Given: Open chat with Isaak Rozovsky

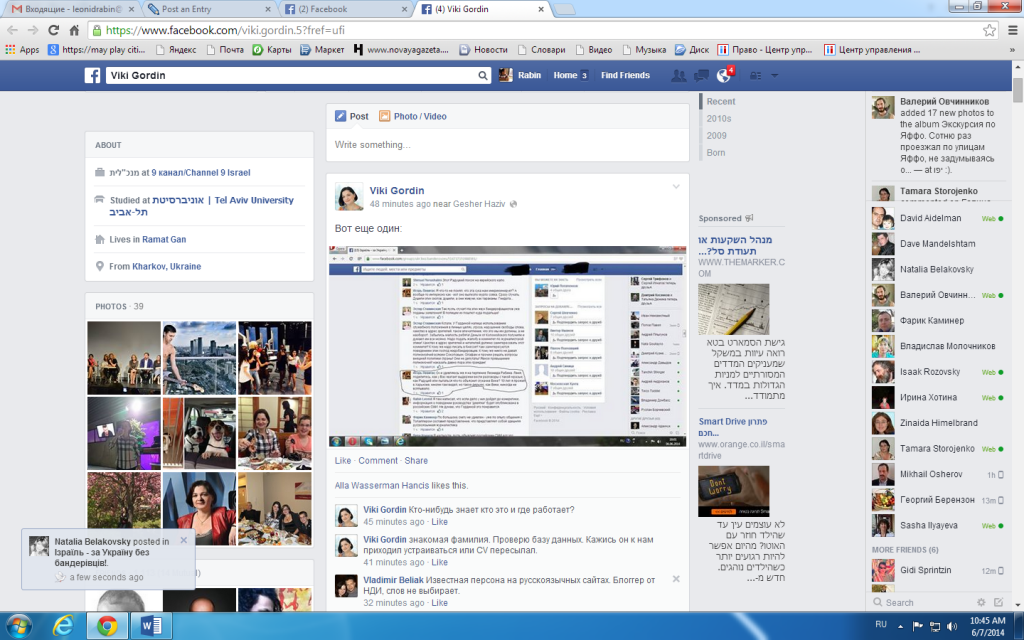Looking at the screenshot, I should (936, 372).
